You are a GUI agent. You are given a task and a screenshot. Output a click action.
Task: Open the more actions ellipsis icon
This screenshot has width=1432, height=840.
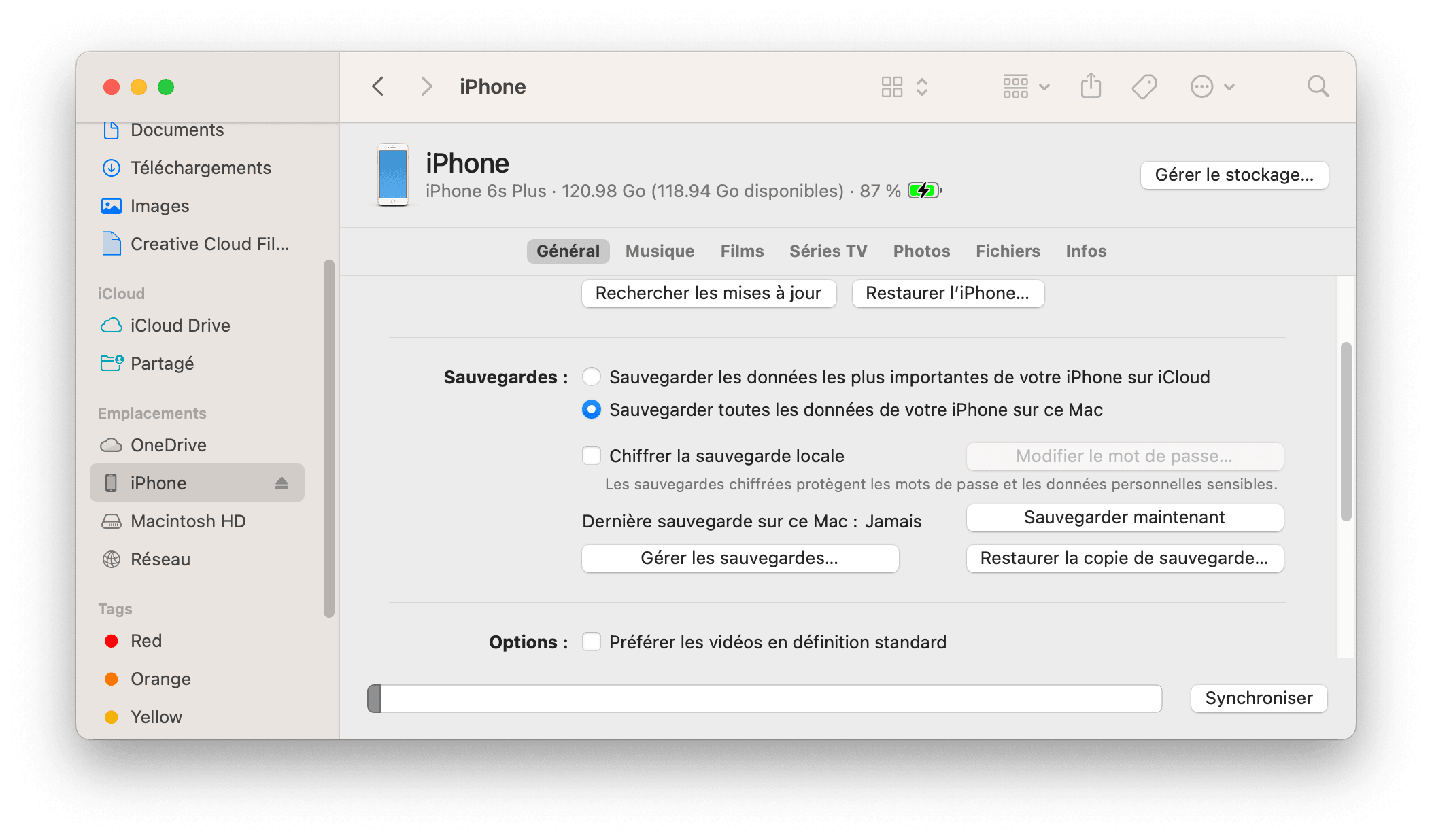[x=1201, y=87]
